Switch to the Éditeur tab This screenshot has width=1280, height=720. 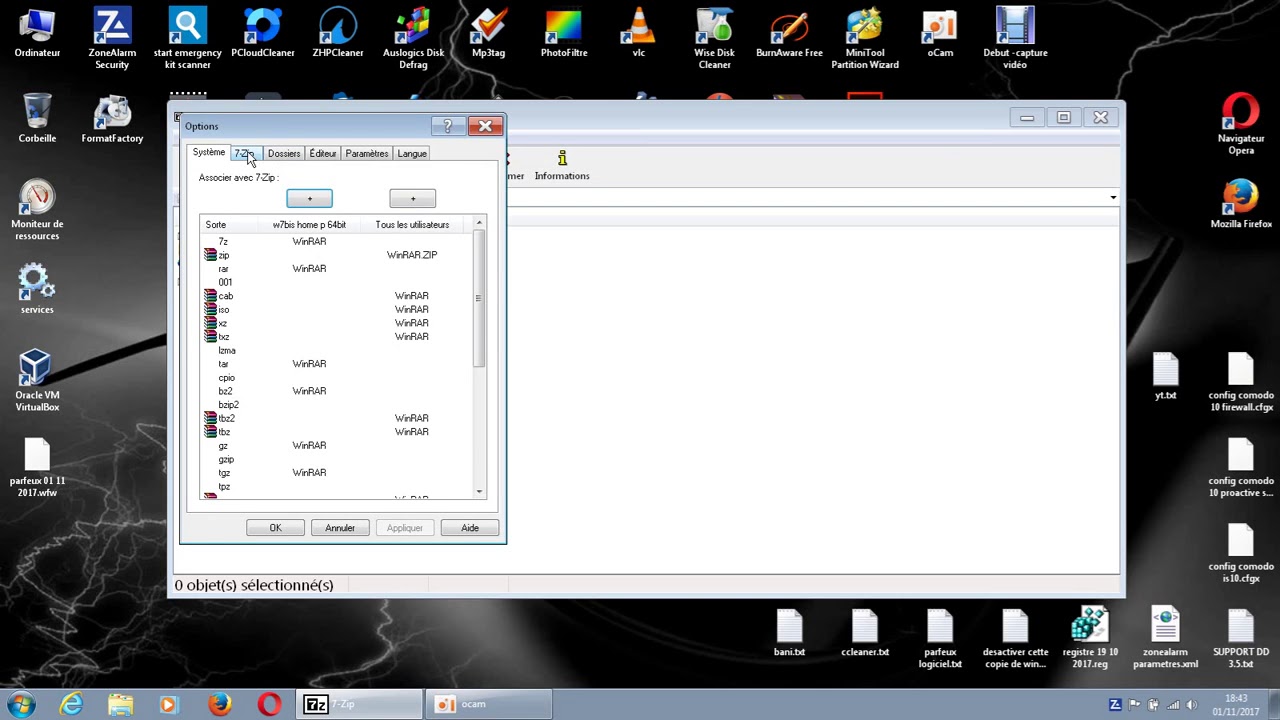click(323, 154)
